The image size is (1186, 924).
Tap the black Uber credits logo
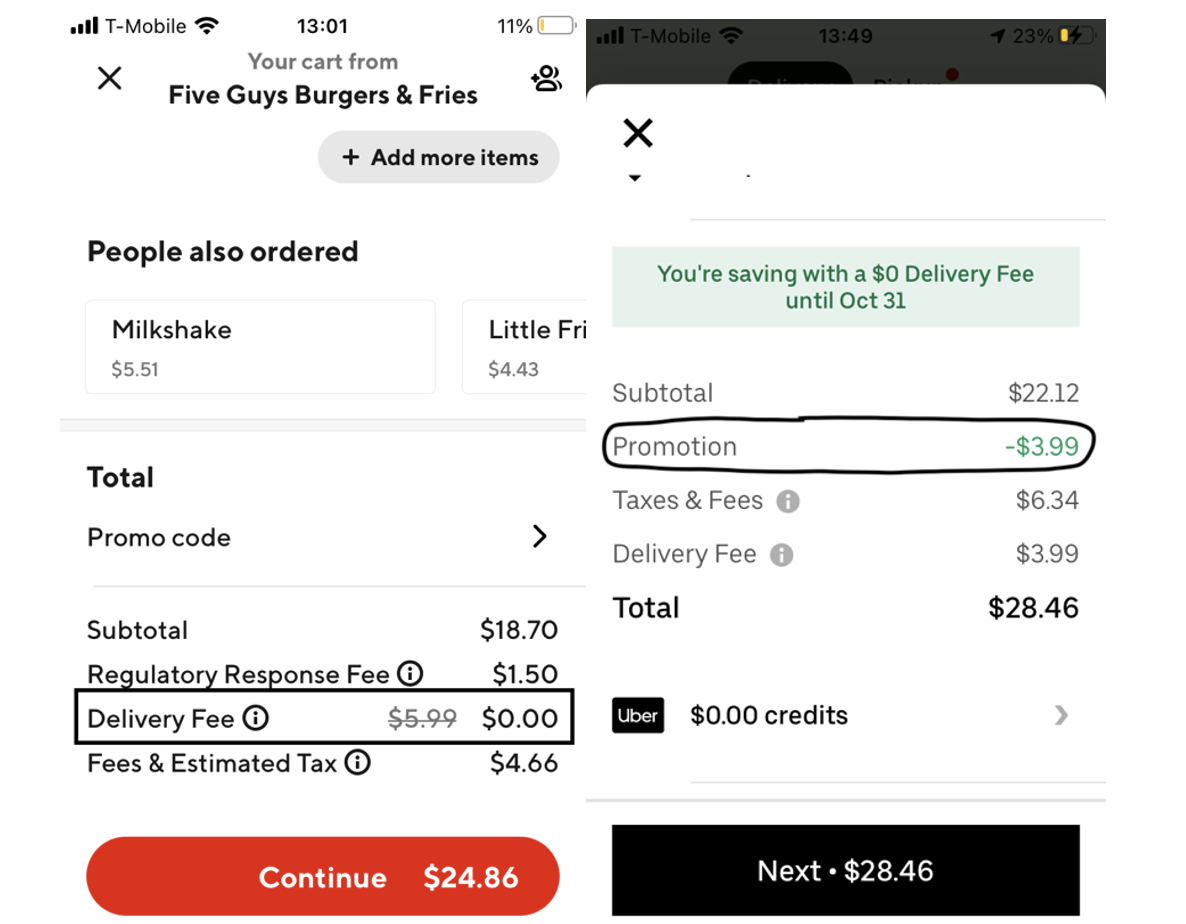pos(638,715)
